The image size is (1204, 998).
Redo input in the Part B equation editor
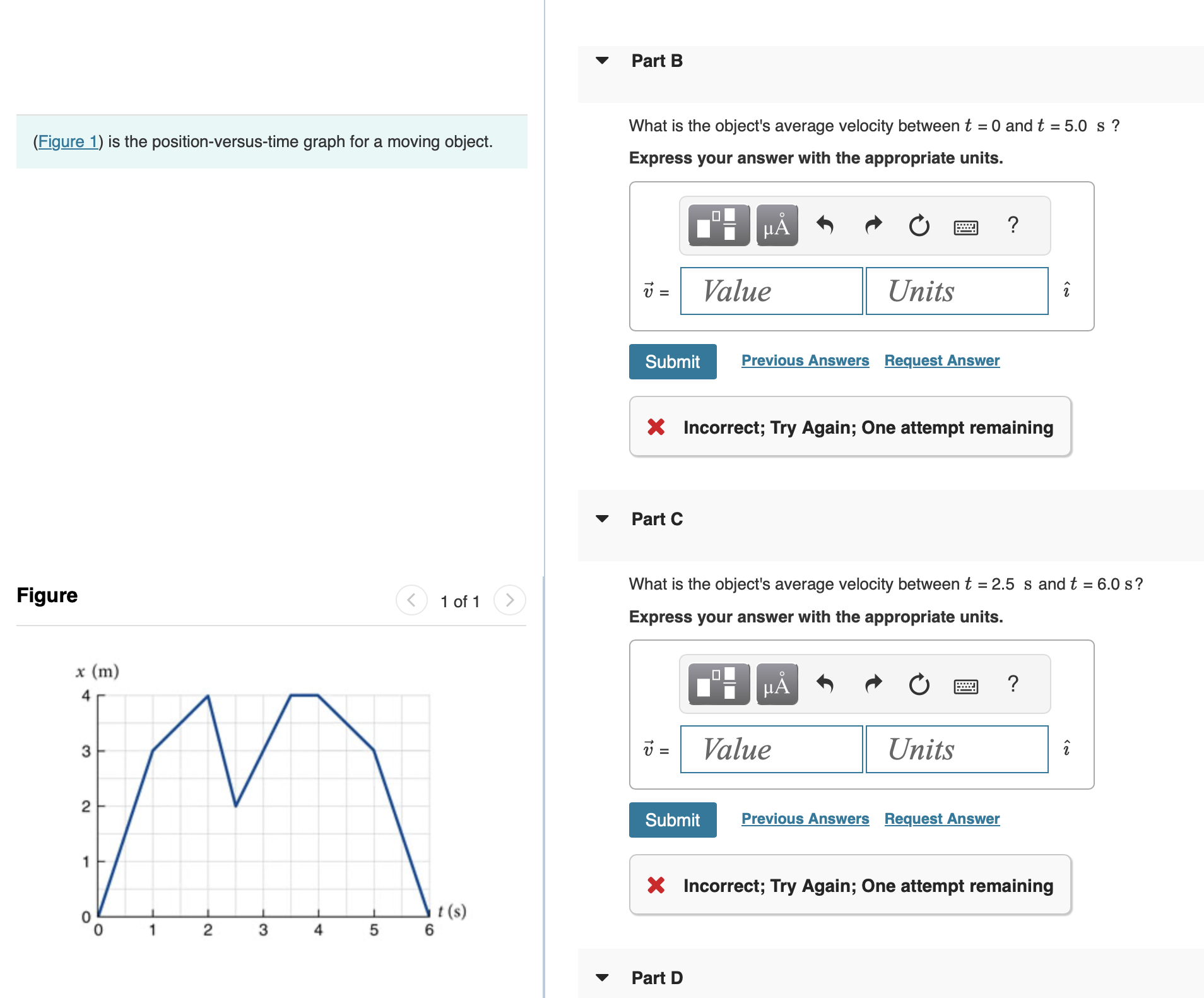coord(873,225)
